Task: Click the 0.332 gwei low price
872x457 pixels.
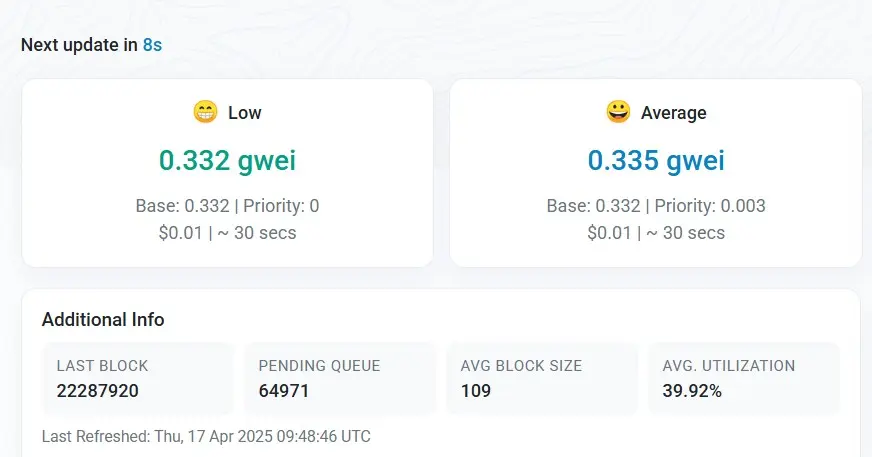Action: tap(227, 160)
